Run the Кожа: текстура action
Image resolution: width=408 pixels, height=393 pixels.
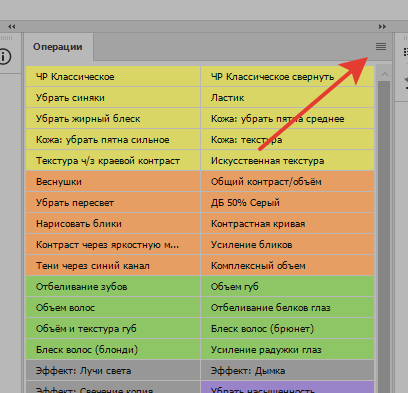coord(287,139)
